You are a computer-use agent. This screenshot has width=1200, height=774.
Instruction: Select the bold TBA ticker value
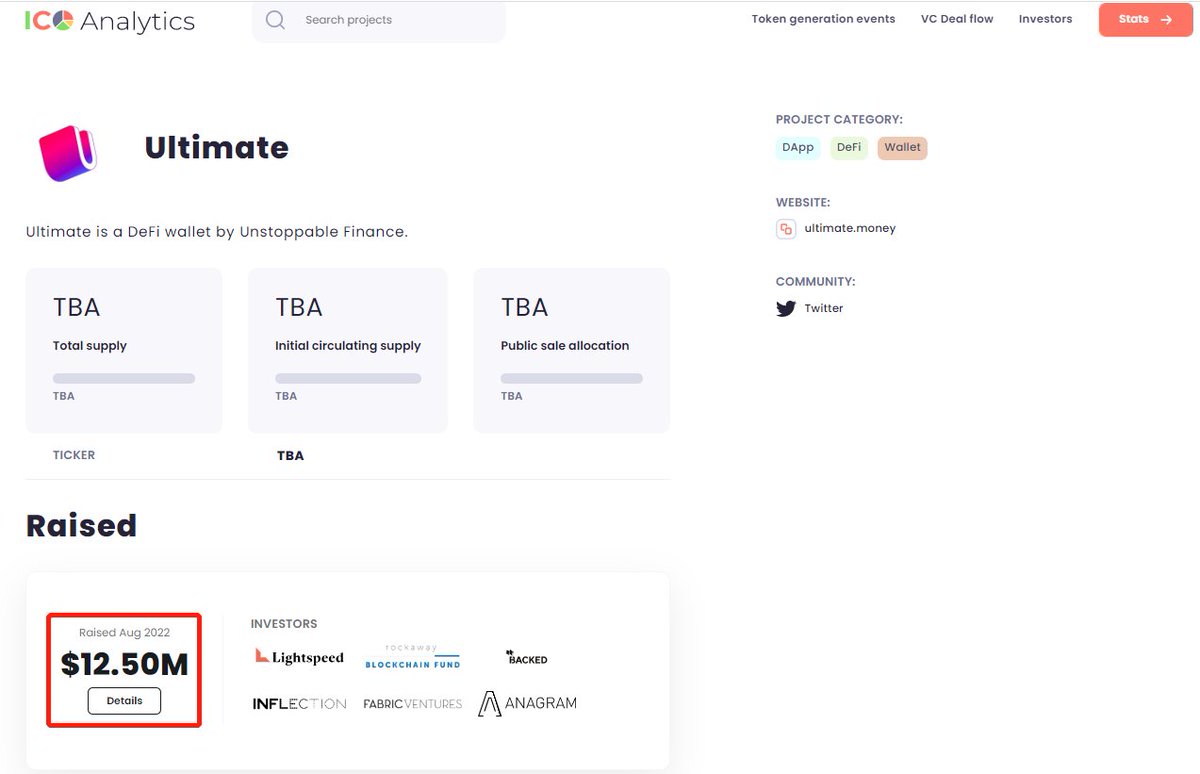290,456
